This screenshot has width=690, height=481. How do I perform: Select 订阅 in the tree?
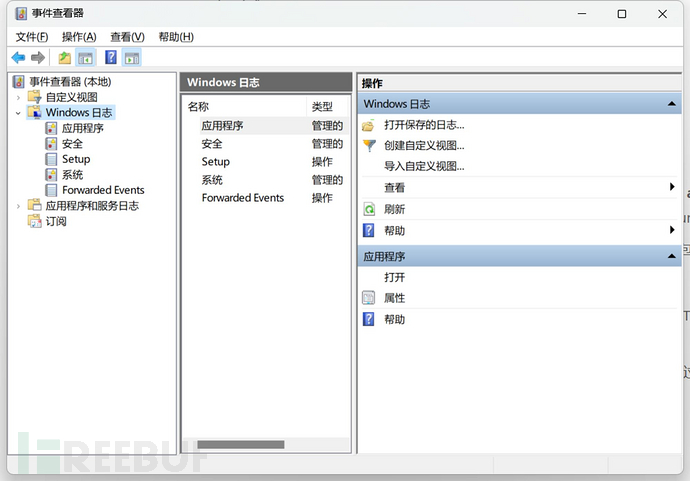[x=56, y=221]
